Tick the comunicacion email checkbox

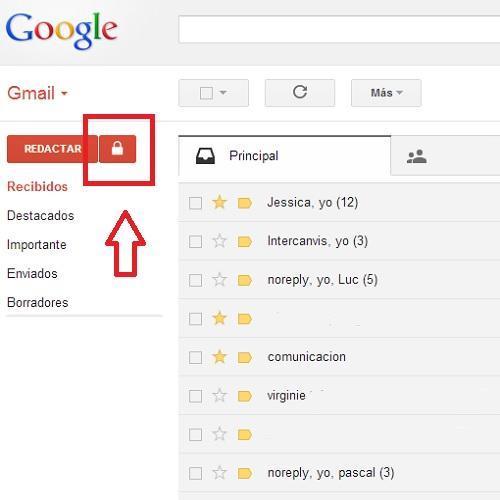coord(195,358)
